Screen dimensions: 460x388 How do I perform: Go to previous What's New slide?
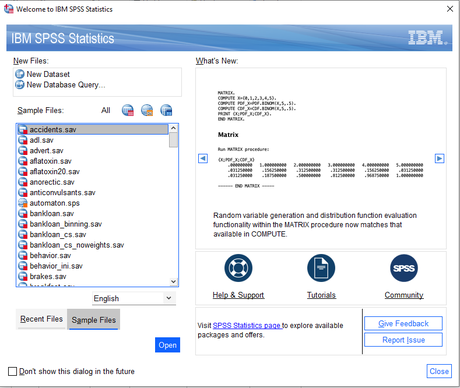pyautogui.click(x=203, y=158)
